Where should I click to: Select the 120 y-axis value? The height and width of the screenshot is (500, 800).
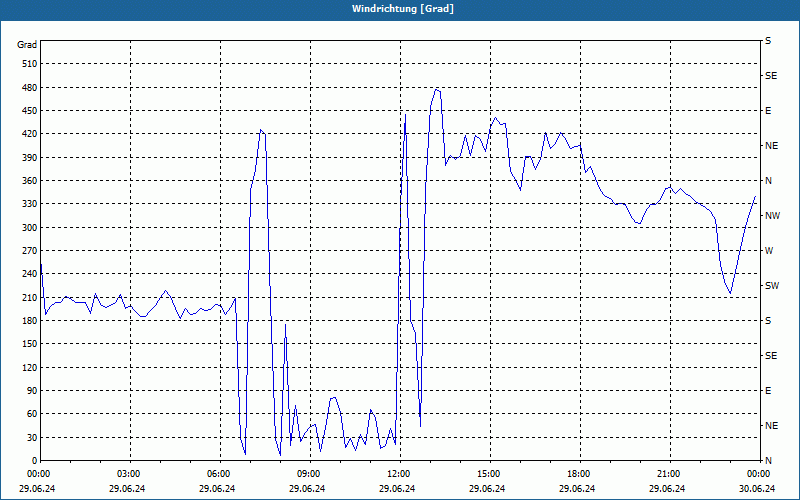pos(30,367)
